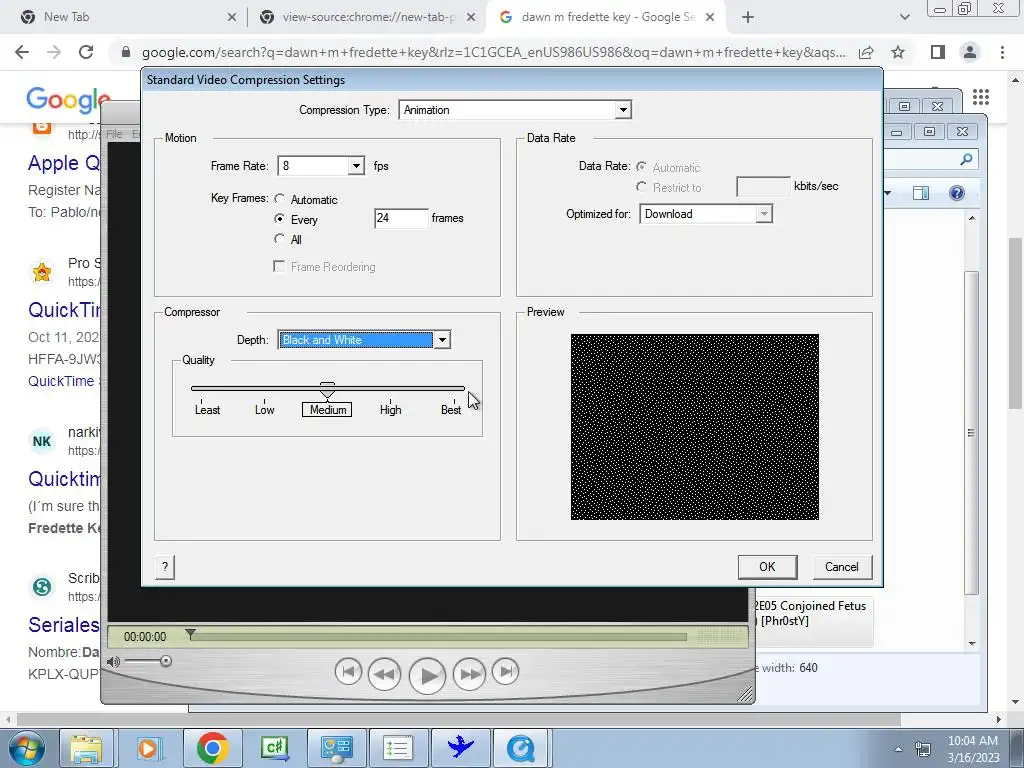
Task: Open the Depth dropdown arrow
Action: (442, 340)
